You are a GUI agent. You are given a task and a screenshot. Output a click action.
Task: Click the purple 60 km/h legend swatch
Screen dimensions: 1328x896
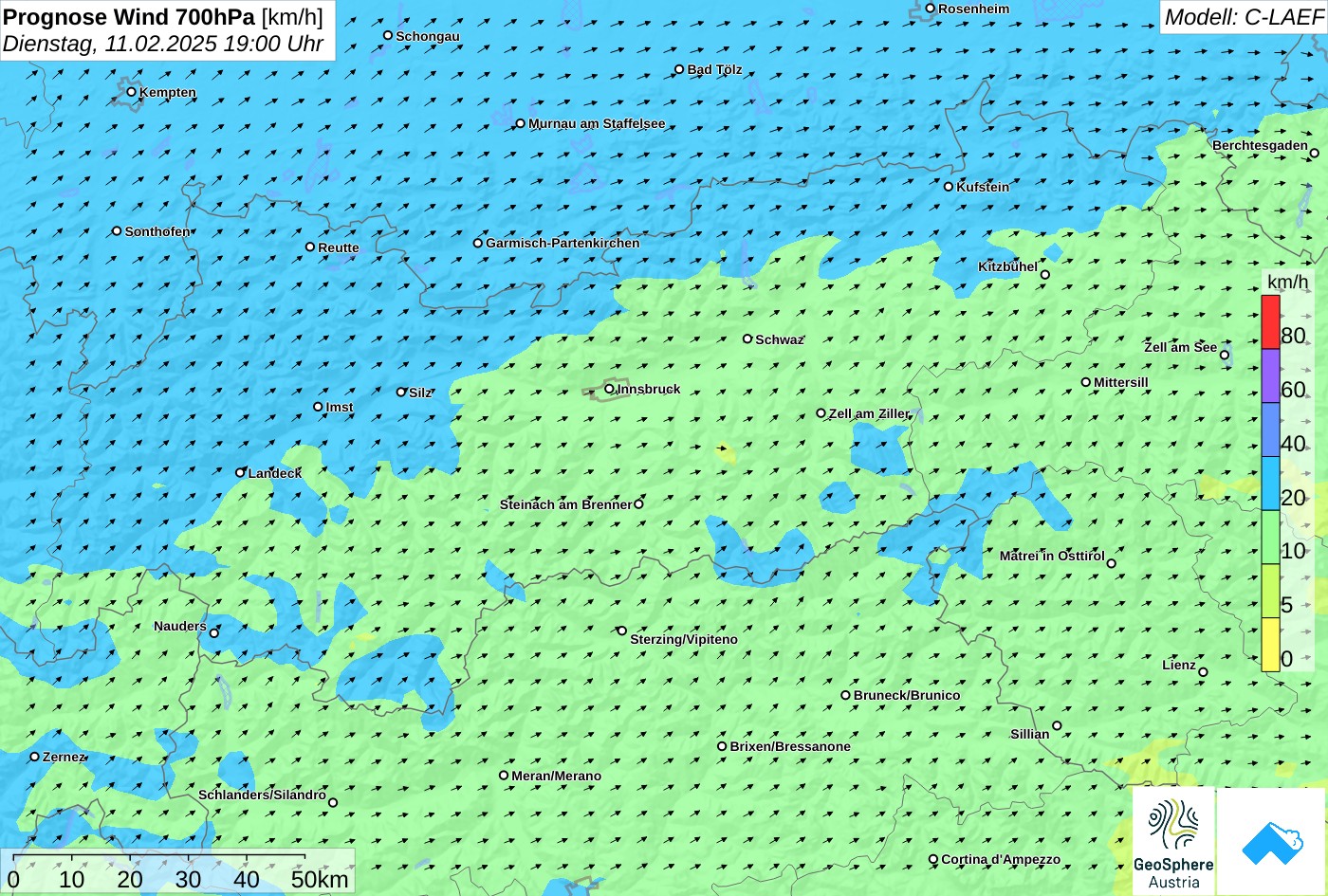point(1270,376)
